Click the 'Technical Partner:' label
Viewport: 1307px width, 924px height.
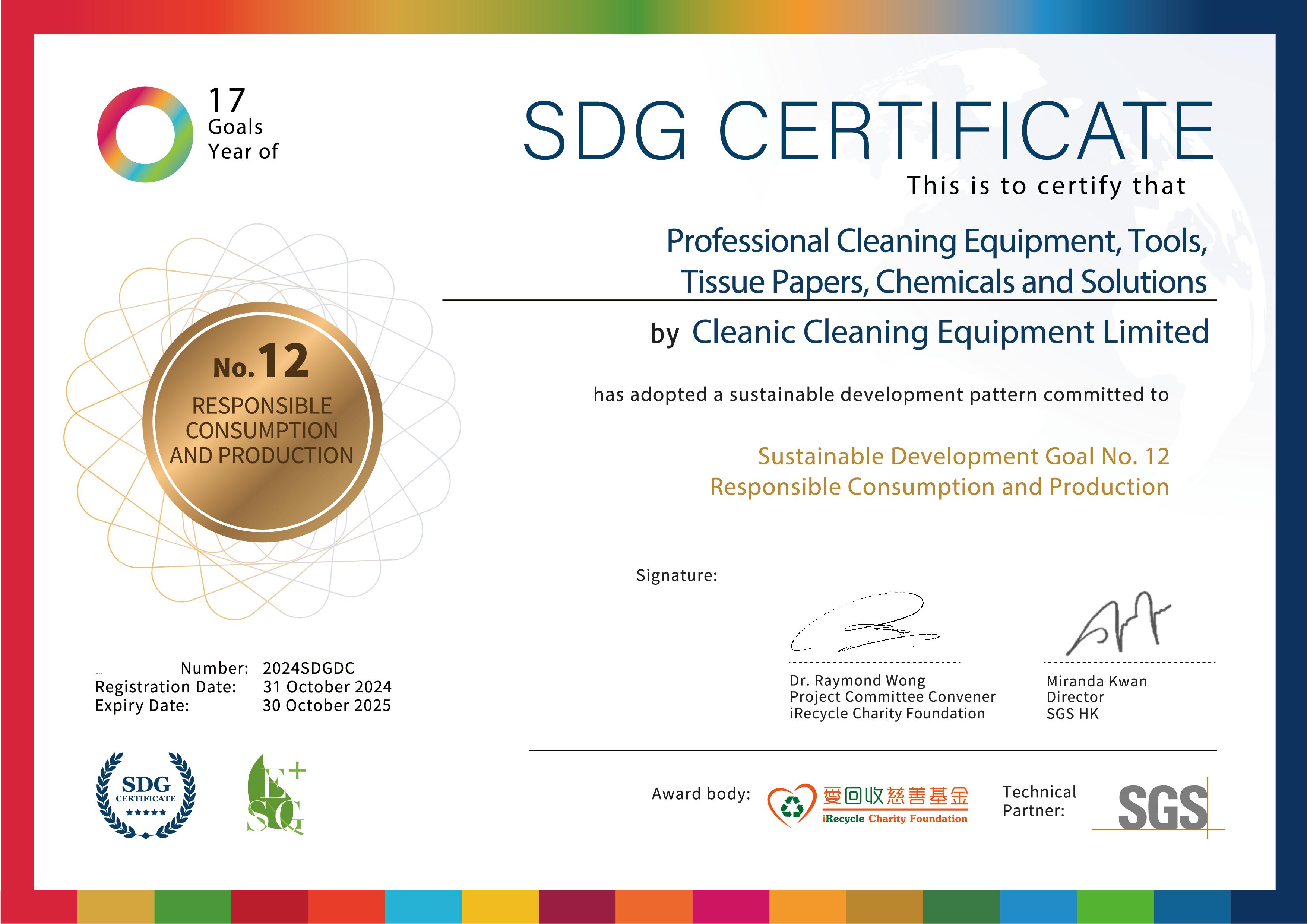(1039, 801)
